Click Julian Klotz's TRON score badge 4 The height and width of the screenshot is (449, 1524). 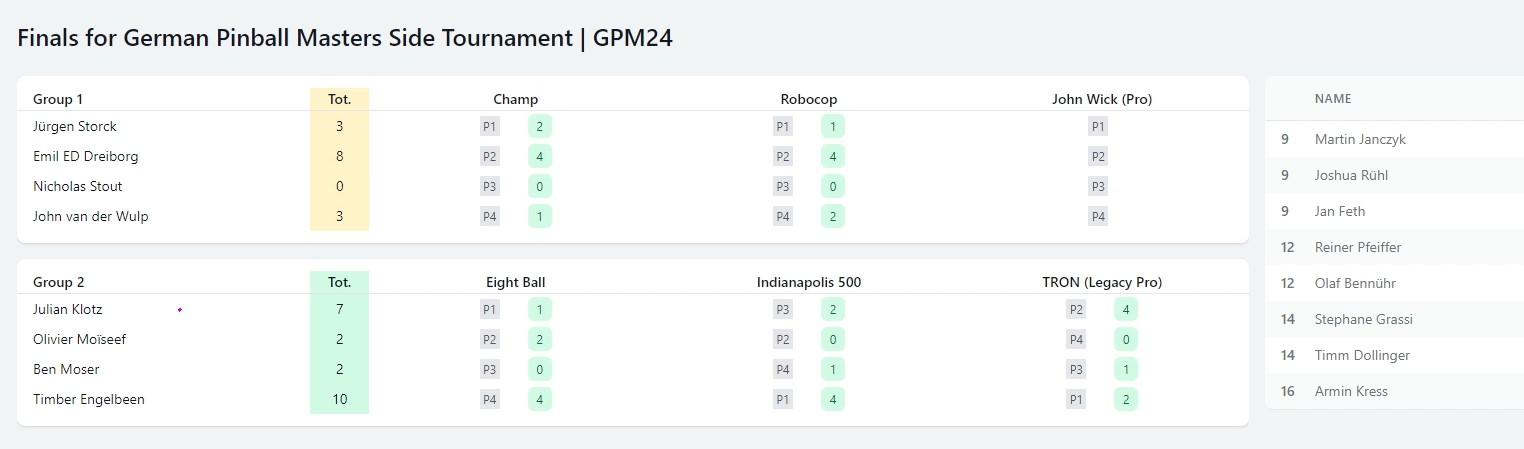coord(1126,310)
